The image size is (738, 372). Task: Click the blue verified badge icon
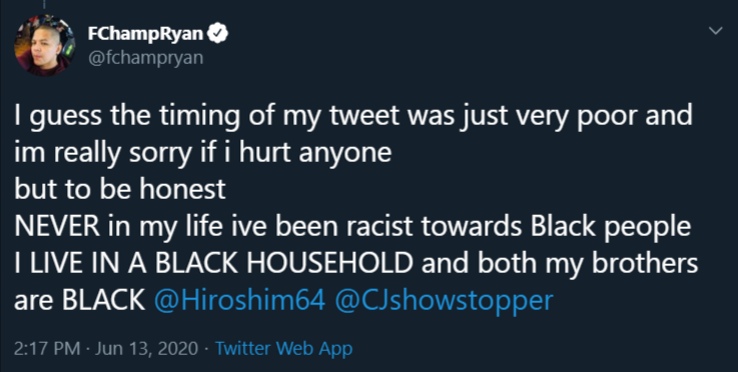click(x=220, y=34)
